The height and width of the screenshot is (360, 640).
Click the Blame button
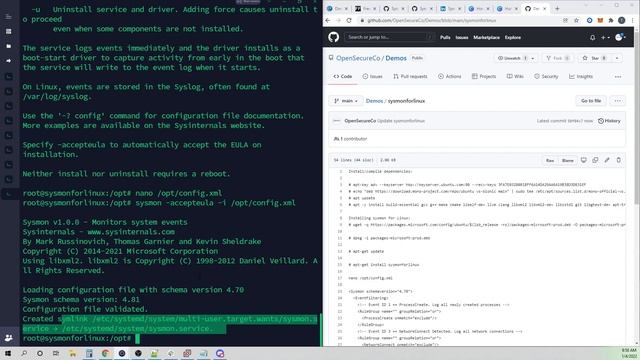point(567,160)
